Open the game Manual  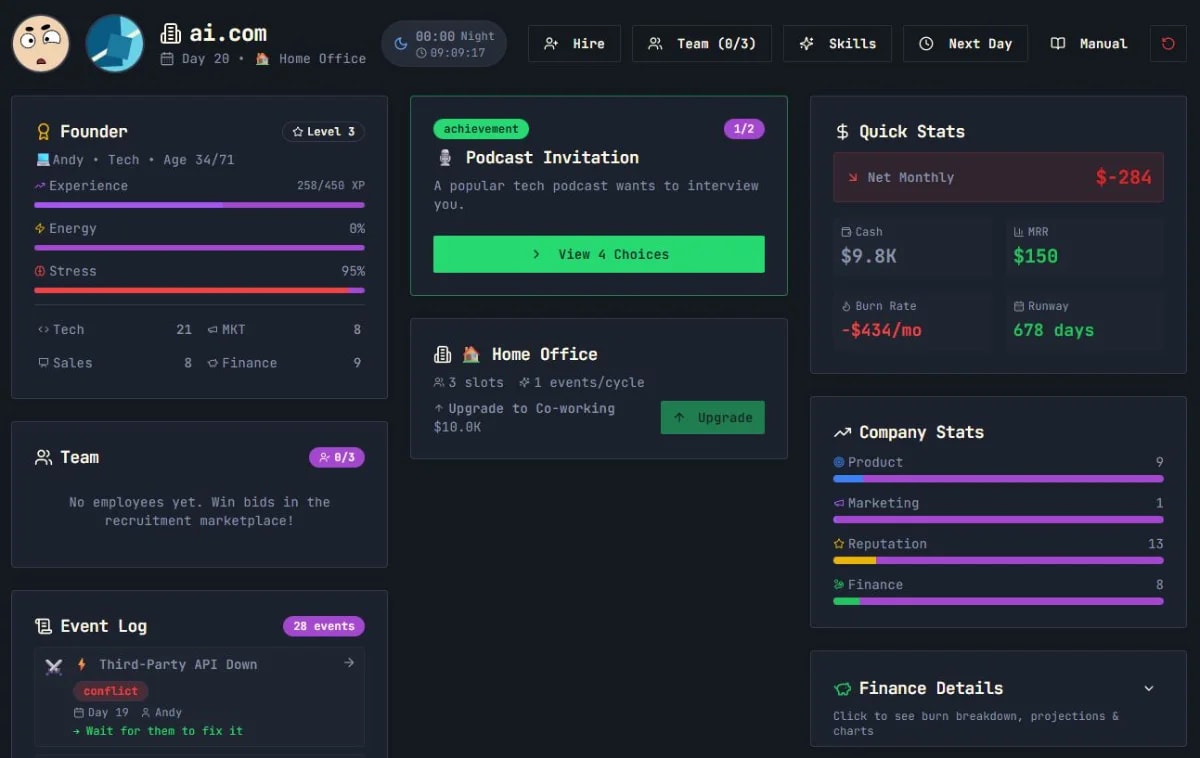pyautogui.click(x=1089, y=43)
